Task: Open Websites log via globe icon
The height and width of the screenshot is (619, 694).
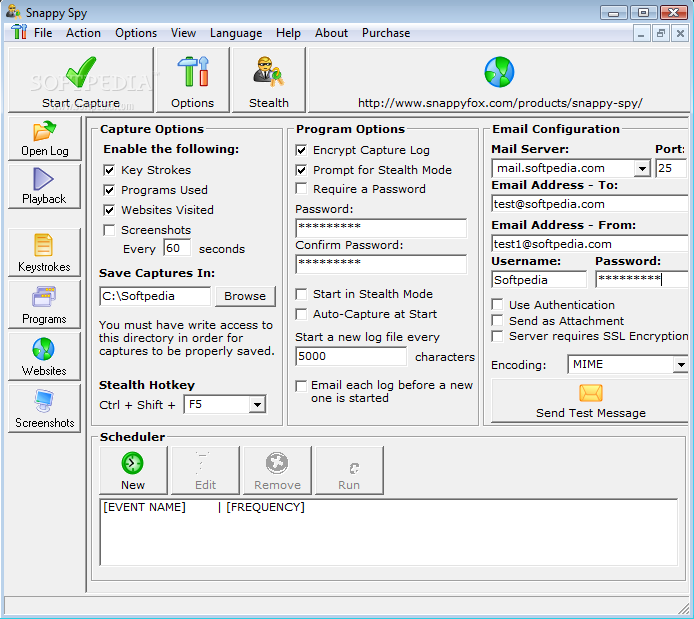Action: pos(44,356)
